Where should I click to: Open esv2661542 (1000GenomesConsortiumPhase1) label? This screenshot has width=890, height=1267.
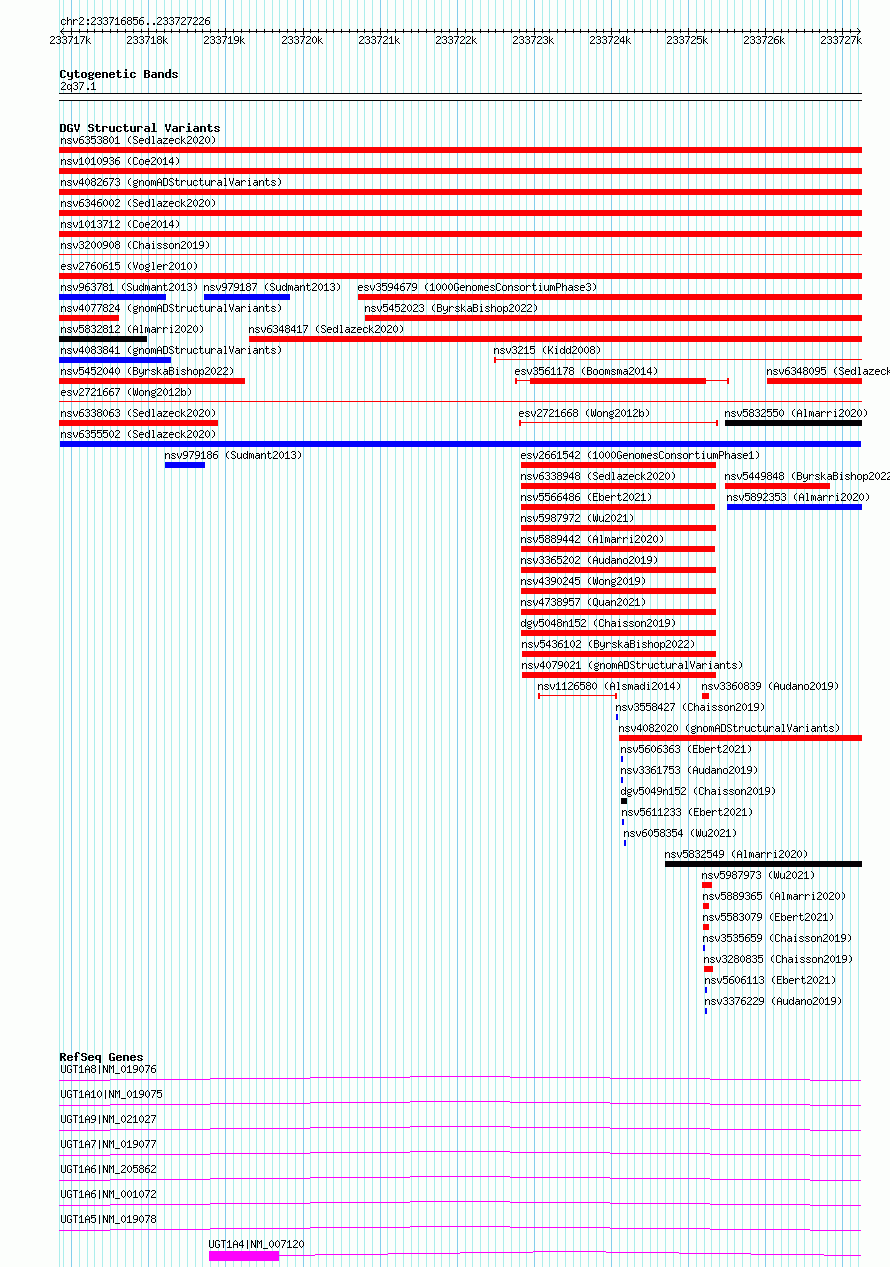click(x=641, y=455)
